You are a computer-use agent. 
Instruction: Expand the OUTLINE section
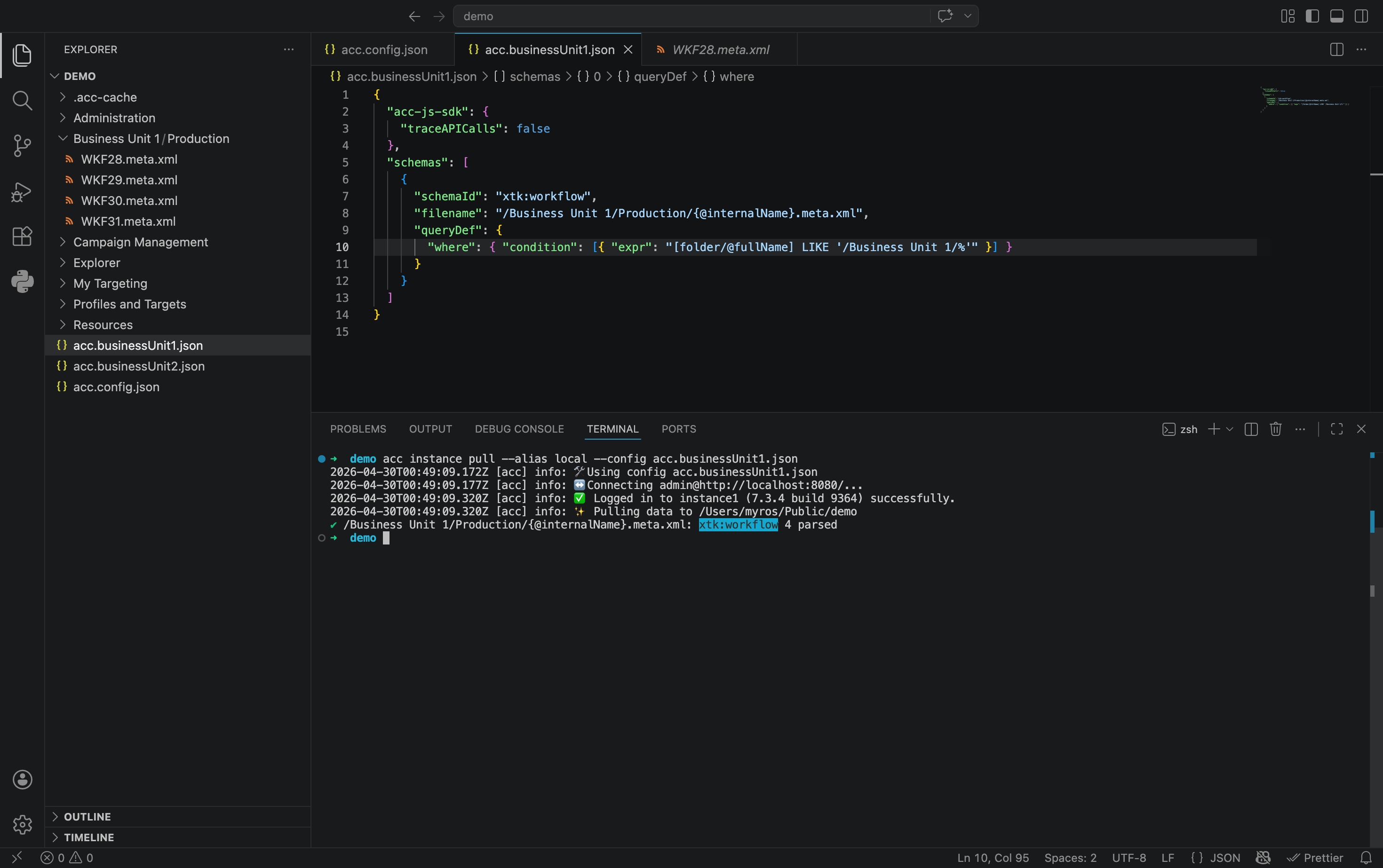[x=178, y=816]
